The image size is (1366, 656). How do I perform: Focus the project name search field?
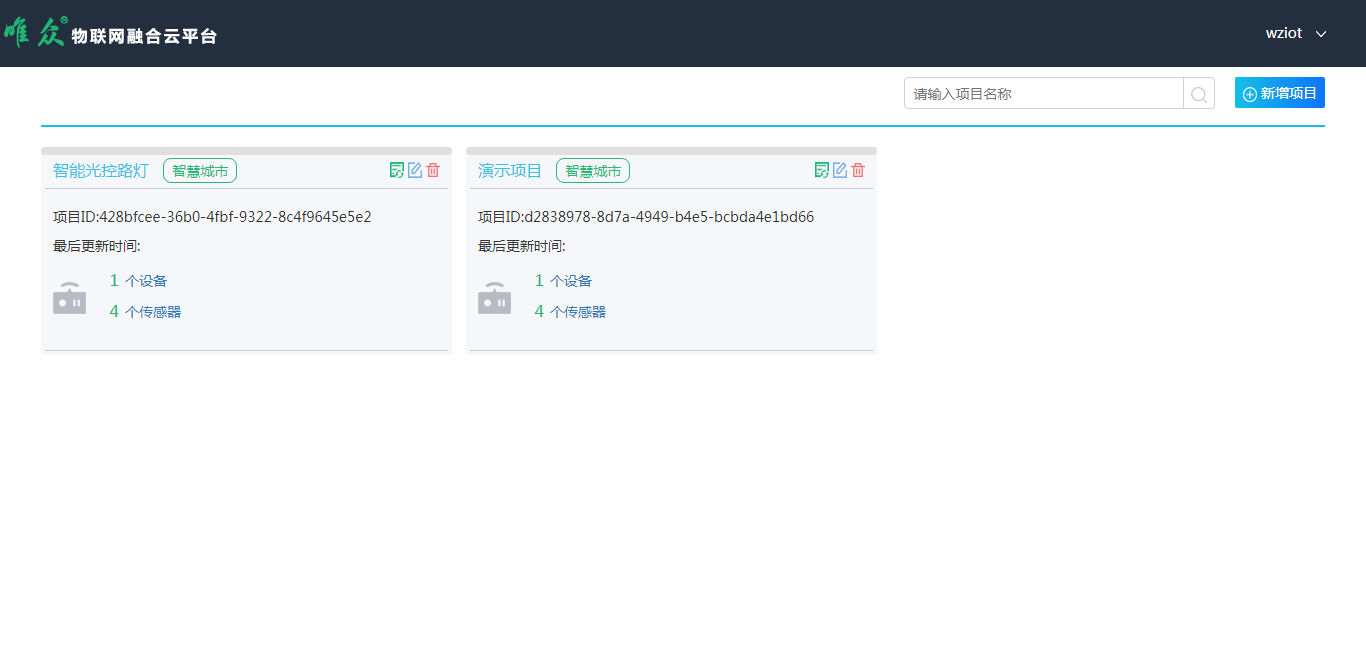pos(1043,94)
